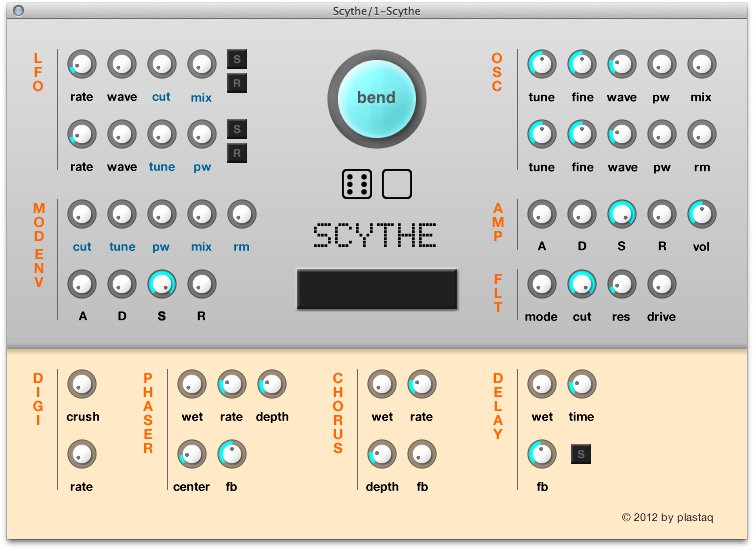
Task: Click the second LFO row wave knob
Action: click(122, 134)
